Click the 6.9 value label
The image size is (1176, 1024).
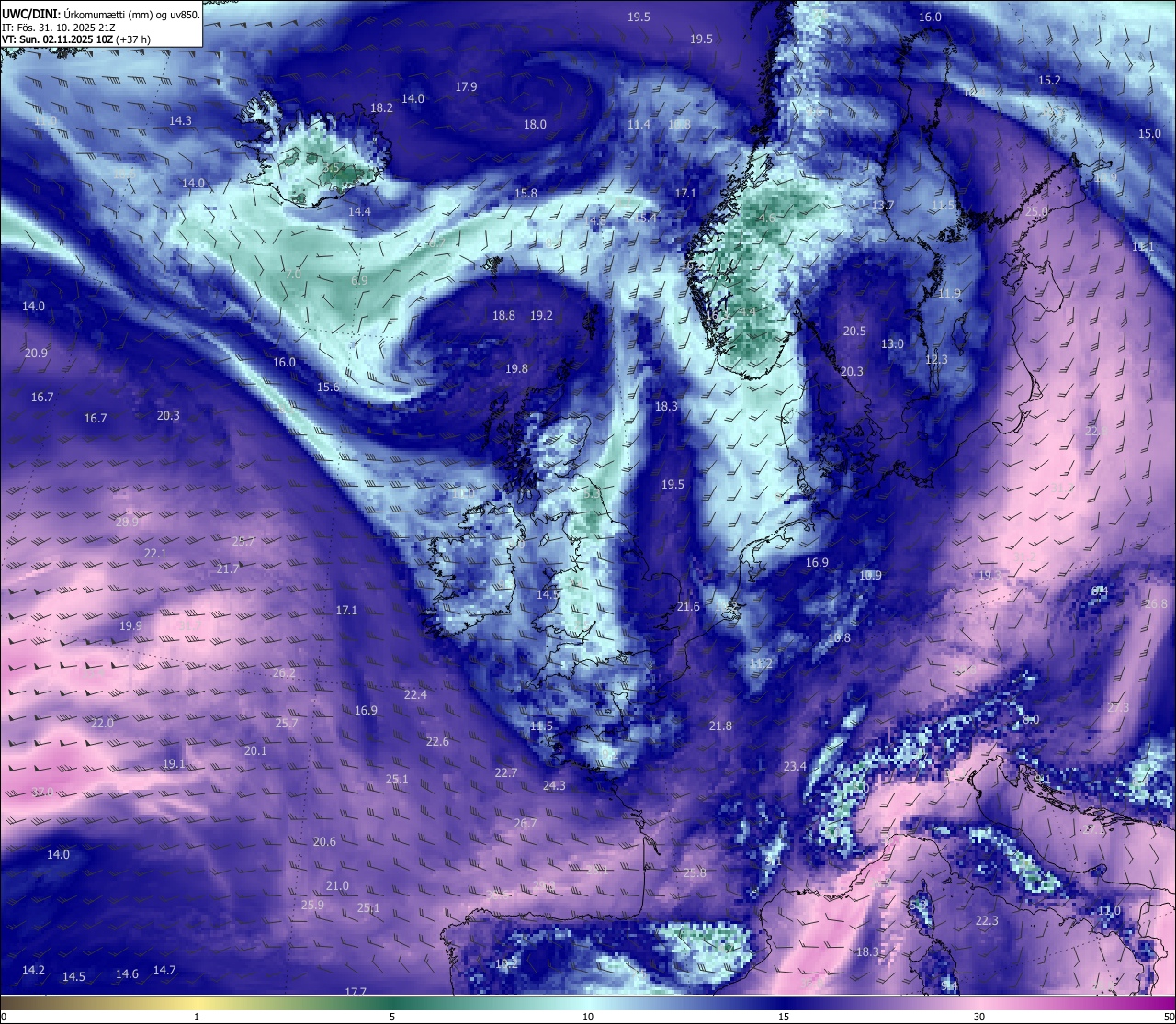tap(359, 281)
